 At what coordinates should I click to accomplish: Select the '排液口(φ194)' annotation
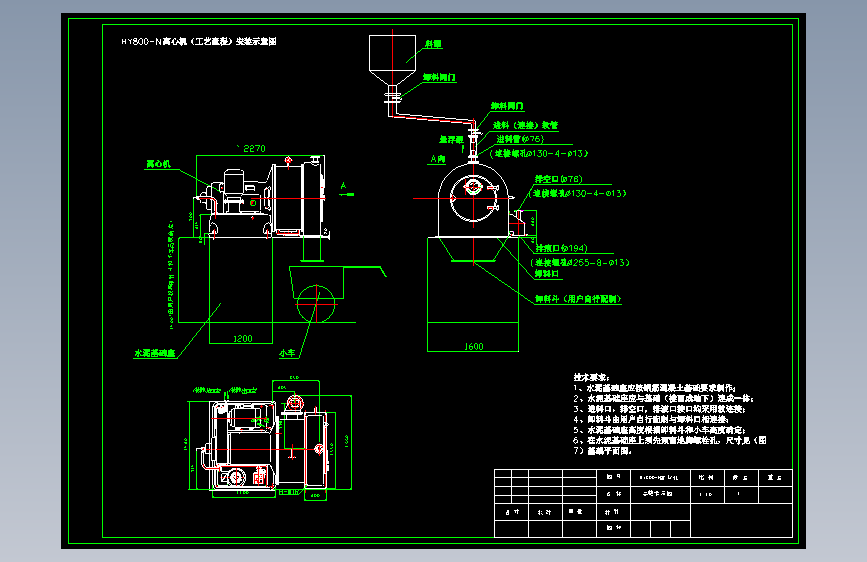click(x=561, y=248)
